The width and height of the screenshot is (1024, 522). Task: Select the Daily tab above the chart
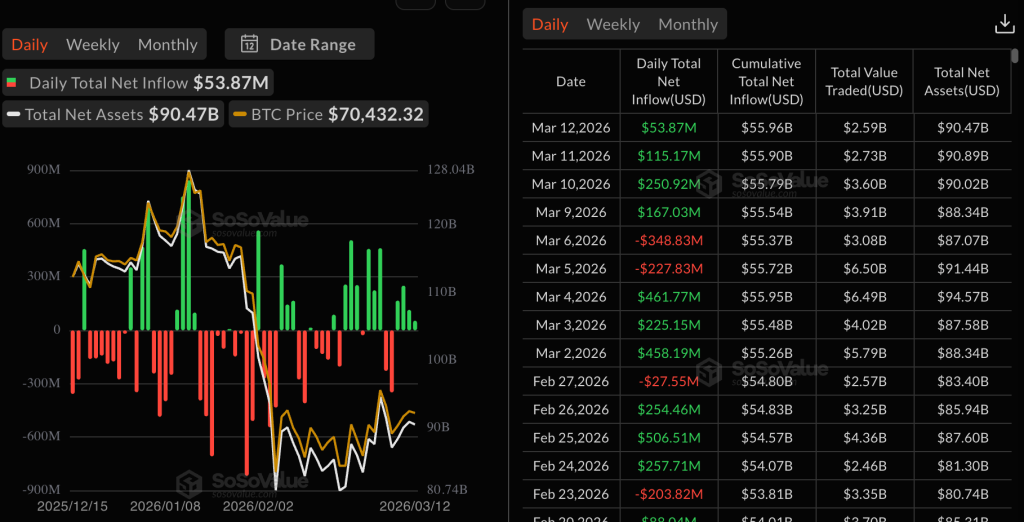30,44
